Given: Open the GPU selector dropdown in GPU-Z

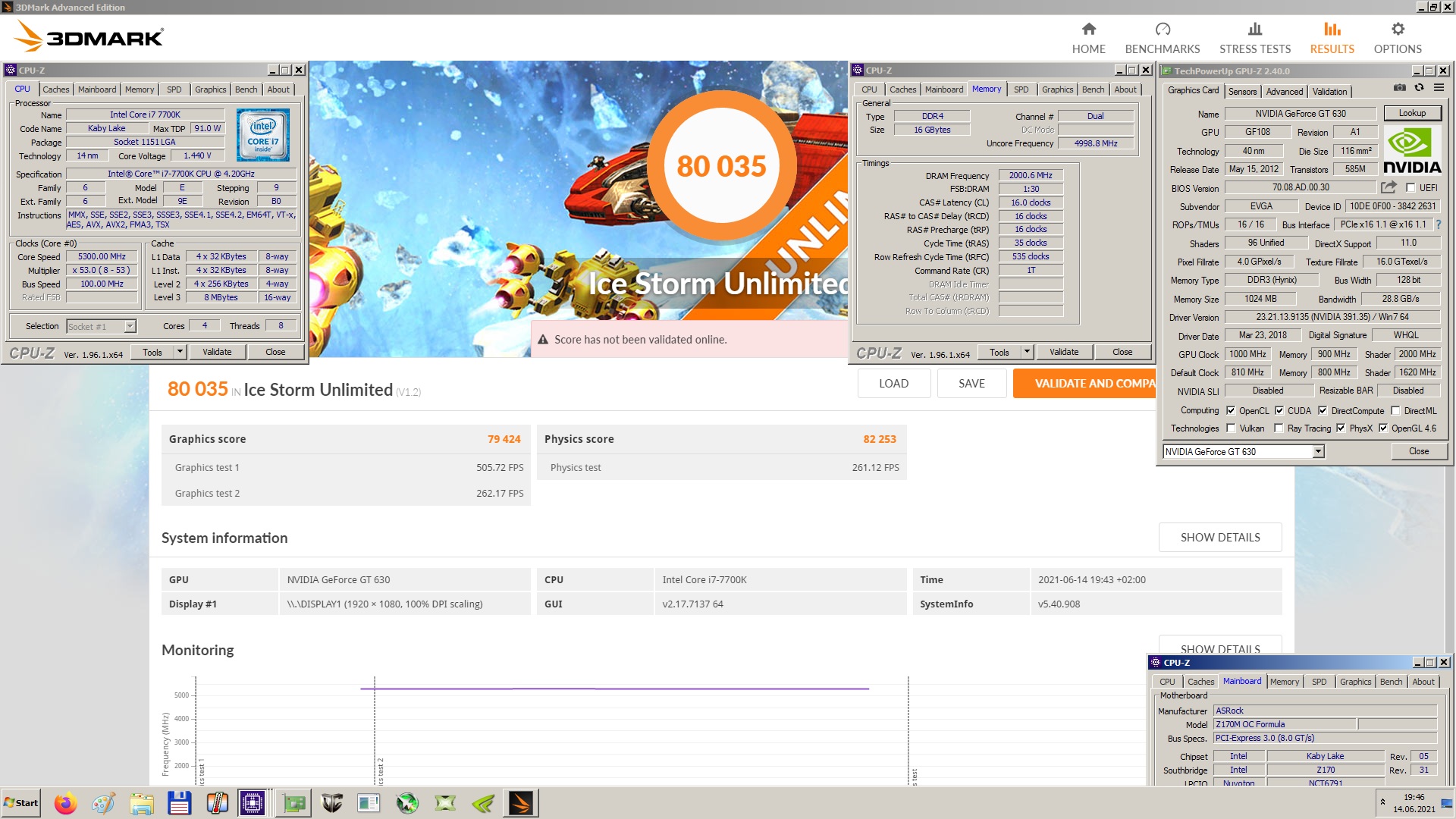Looking at the screenshot, I should coord(1319,451).
